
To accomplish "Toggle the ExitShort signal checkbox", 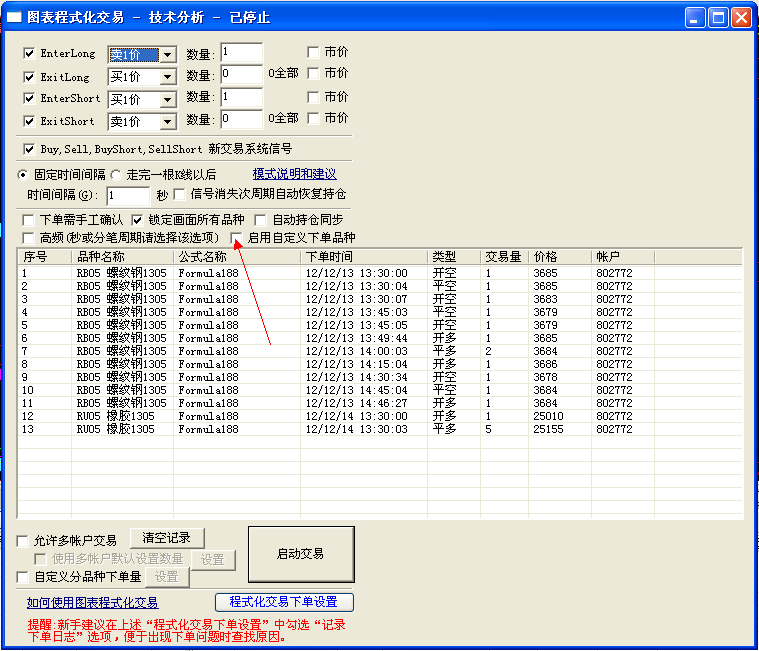I will point(29,121).
